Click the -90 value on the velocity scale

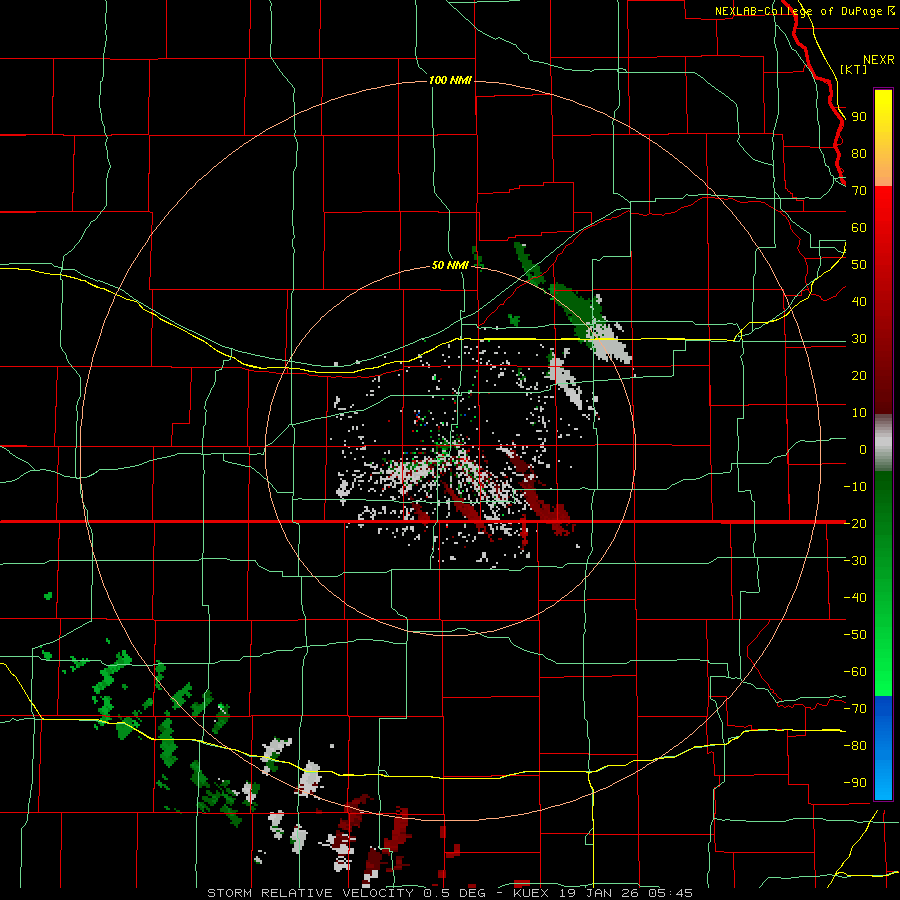tap(855, 783)
